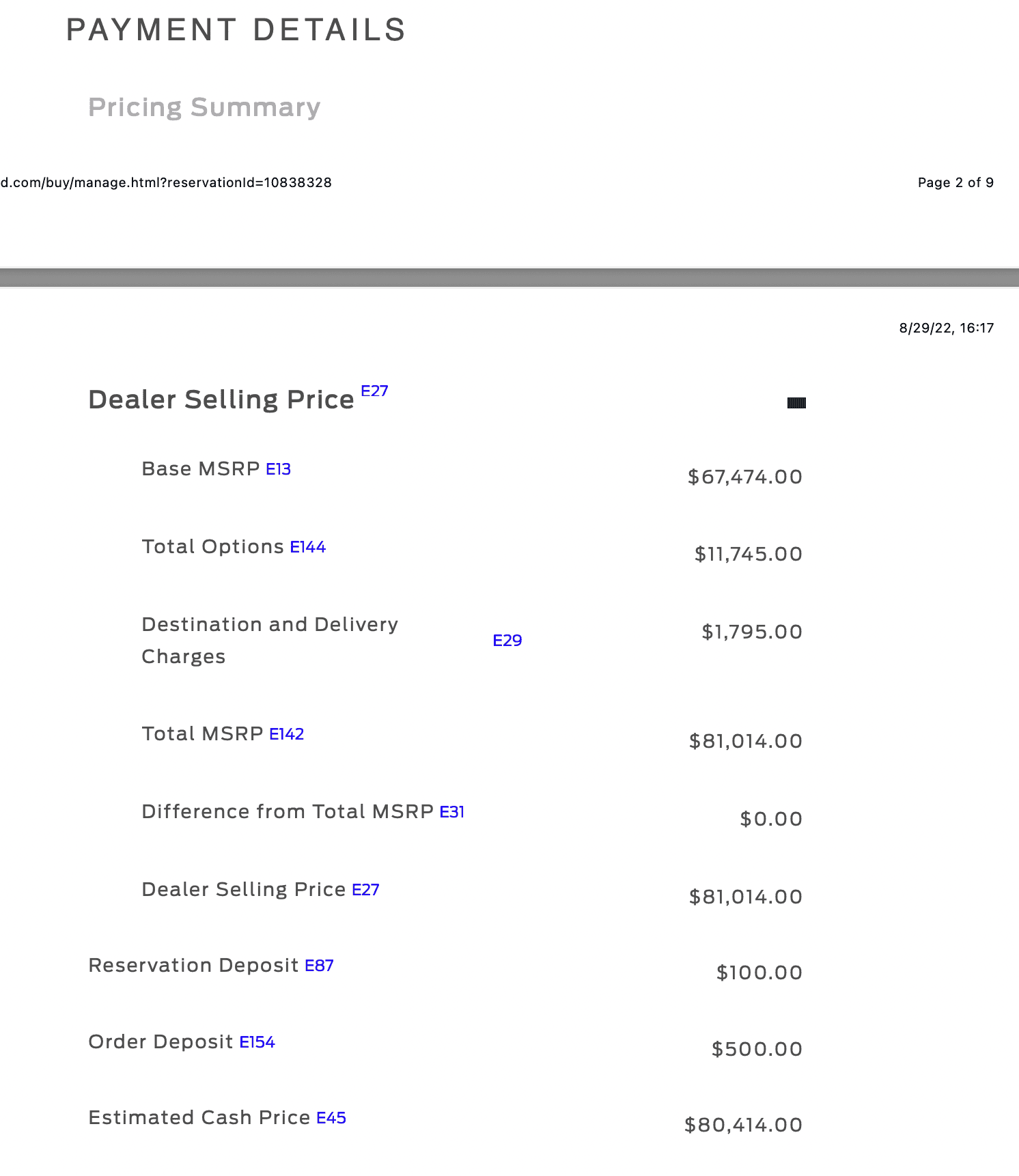This screenshot has width=1019, height=1176.
Task: Follow the E31 Difference from Total MSRP link
Action: [451, 812]
